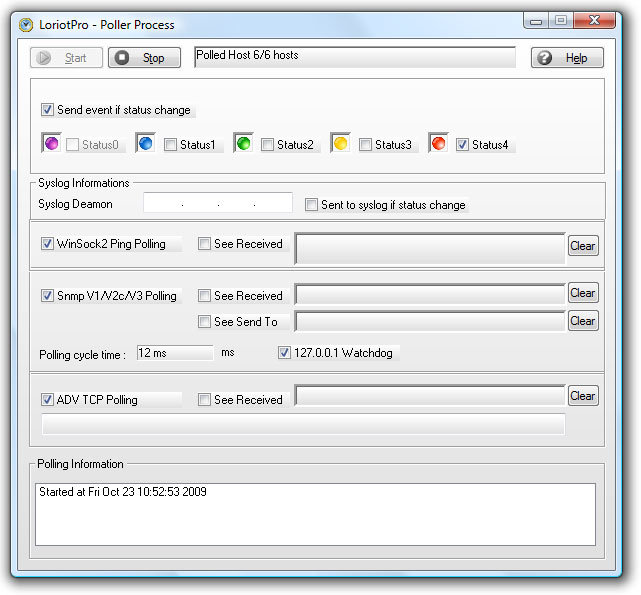Enable the Status3 checkbox
Image resolution: width=641 pixels, height=595 pixels.
[x=365, y=145]
